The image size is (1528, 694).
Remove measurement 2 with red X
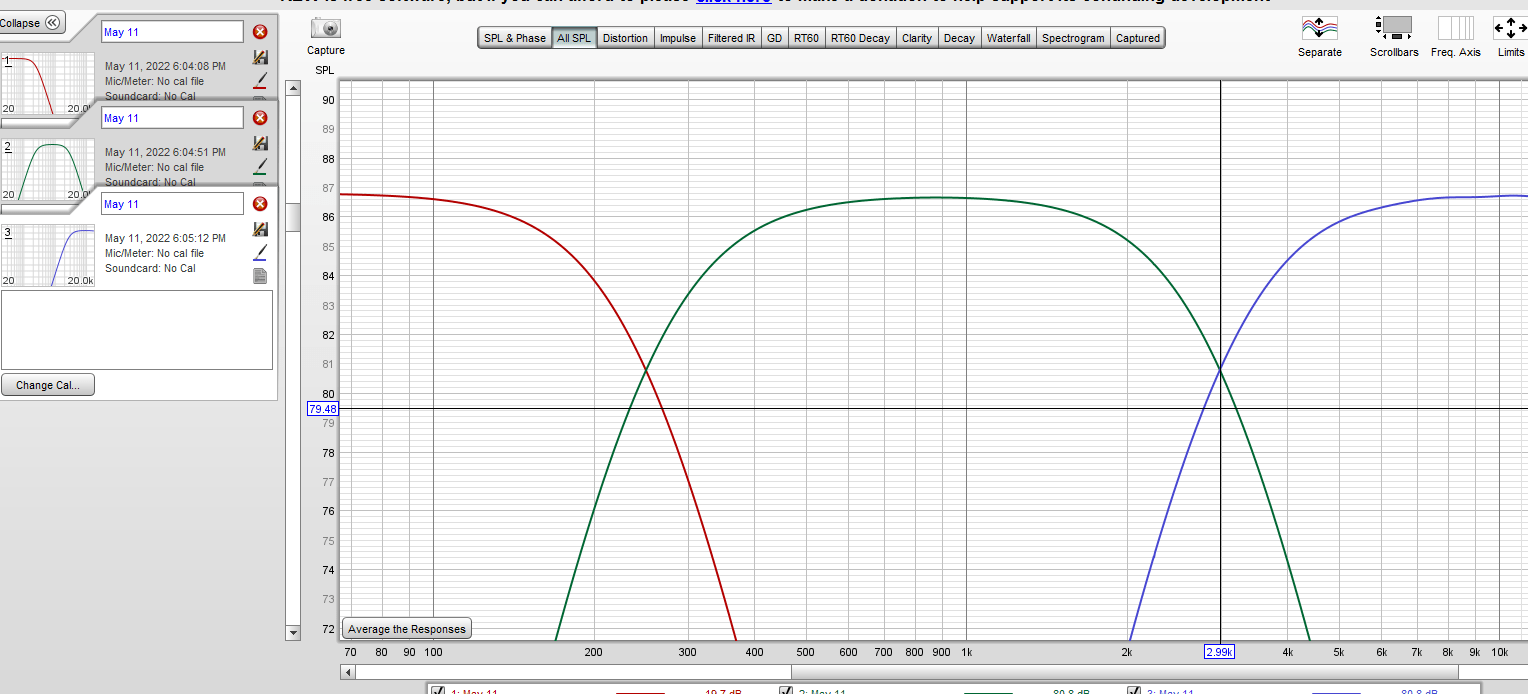260,118
